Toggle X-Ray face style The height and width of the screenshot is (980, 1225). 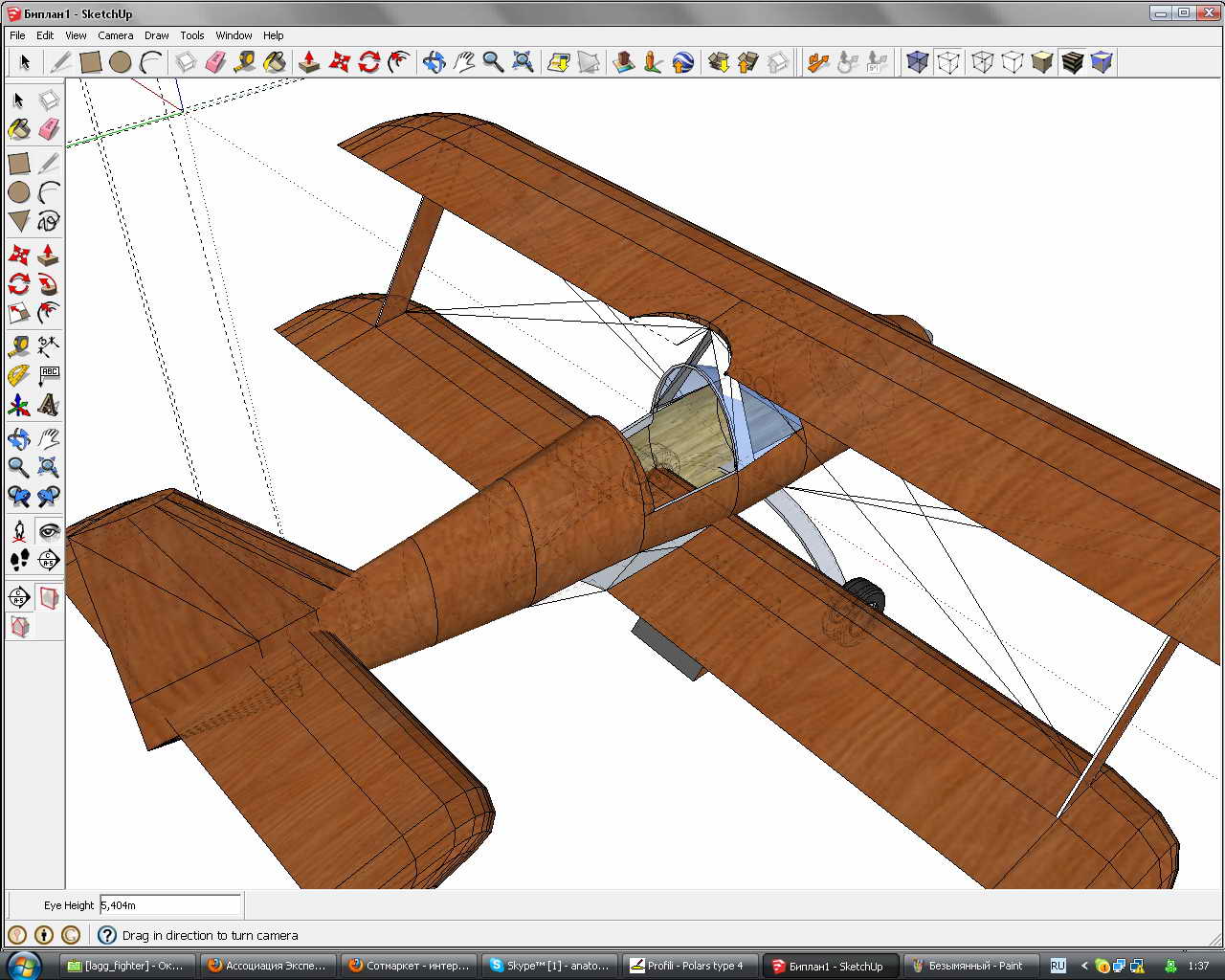[918, 62]
